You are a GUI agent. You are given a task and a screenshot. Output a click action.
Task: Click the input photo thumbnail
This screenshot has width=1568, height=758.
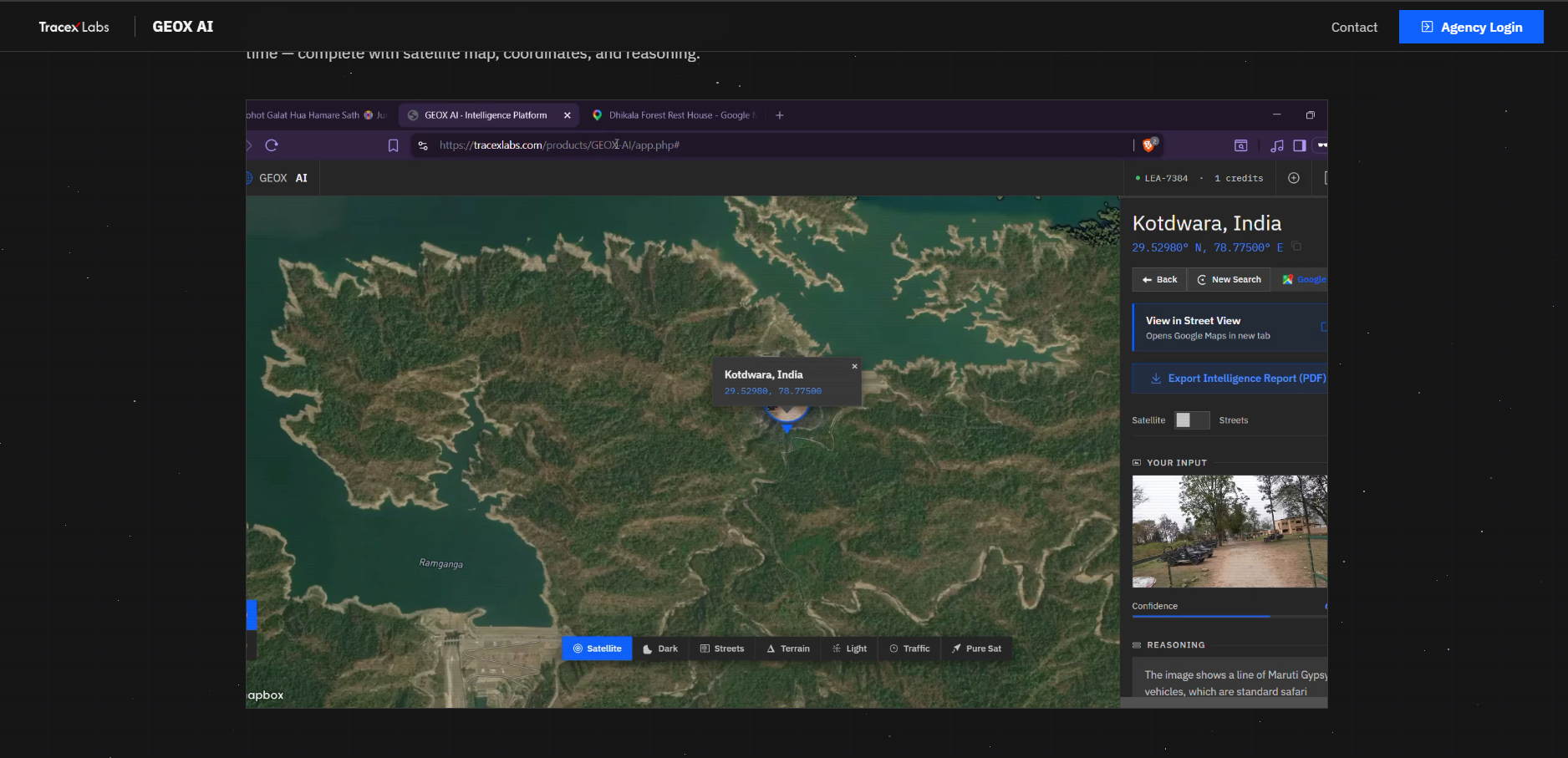(x=1229, y=532)
